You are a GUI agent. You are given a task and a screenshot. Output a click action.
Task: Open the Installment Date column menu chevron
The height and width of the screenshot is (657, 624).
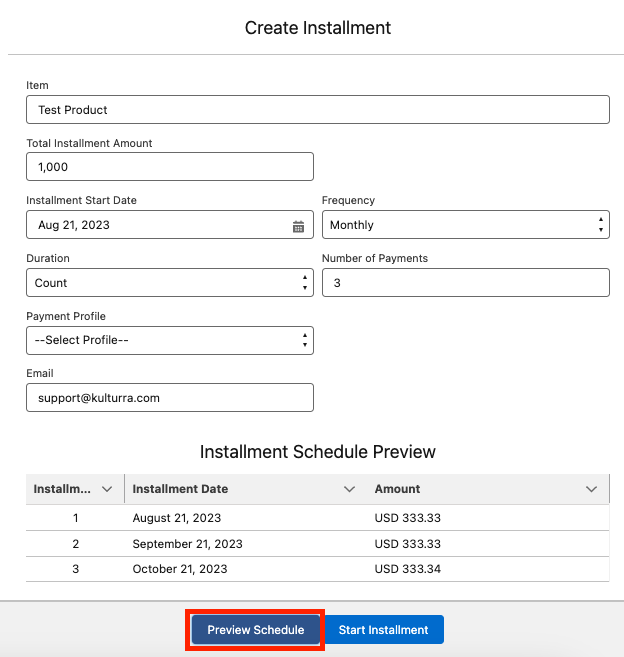349,489
